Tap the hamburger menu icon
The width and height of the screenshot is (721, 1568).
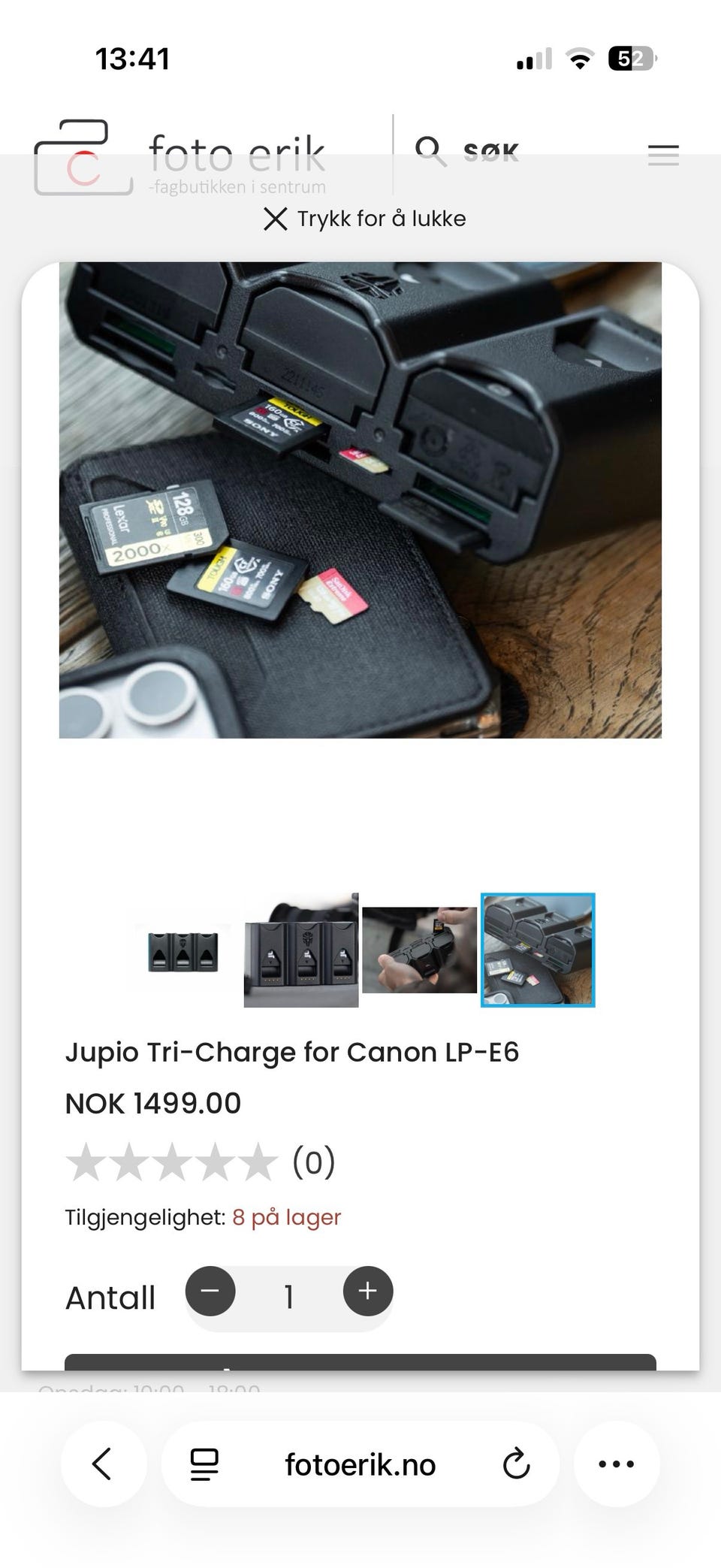click(663, 155)
